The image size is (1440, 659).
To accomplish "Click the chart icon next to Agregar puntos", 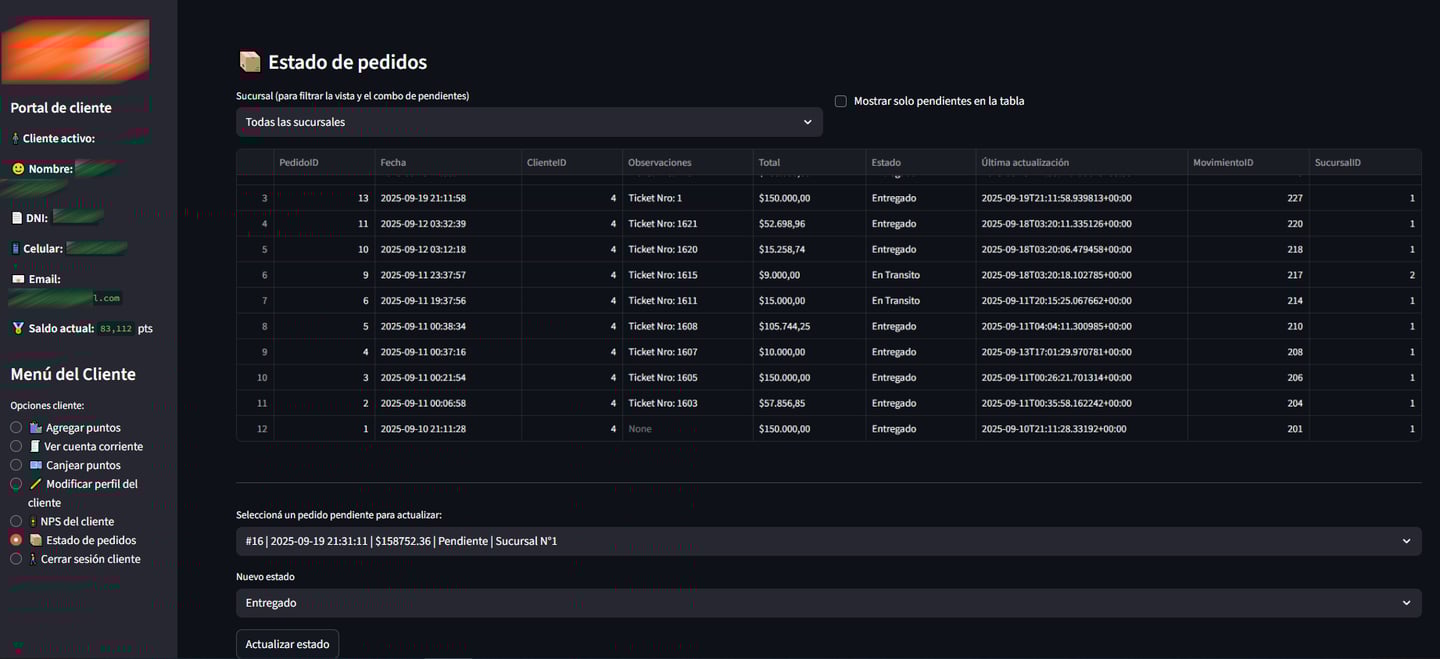I will [36, 427].
